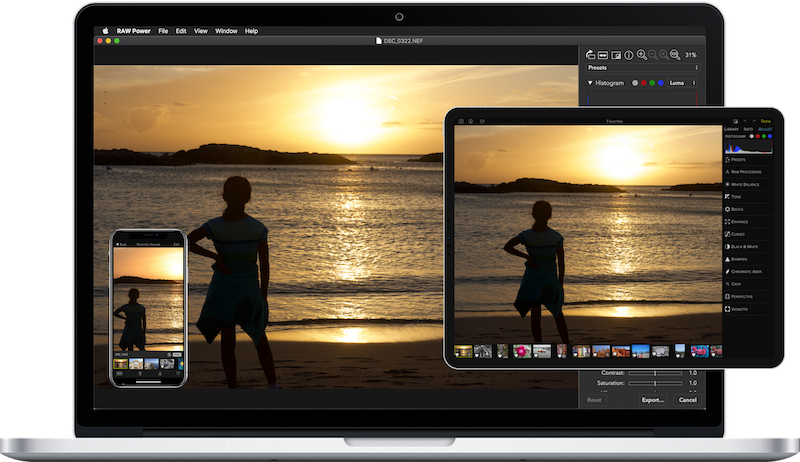Viewport: 800px width, 462px height.
Task: Open the Apple menu
Action: pyautogui.click(x=104, y=31)
